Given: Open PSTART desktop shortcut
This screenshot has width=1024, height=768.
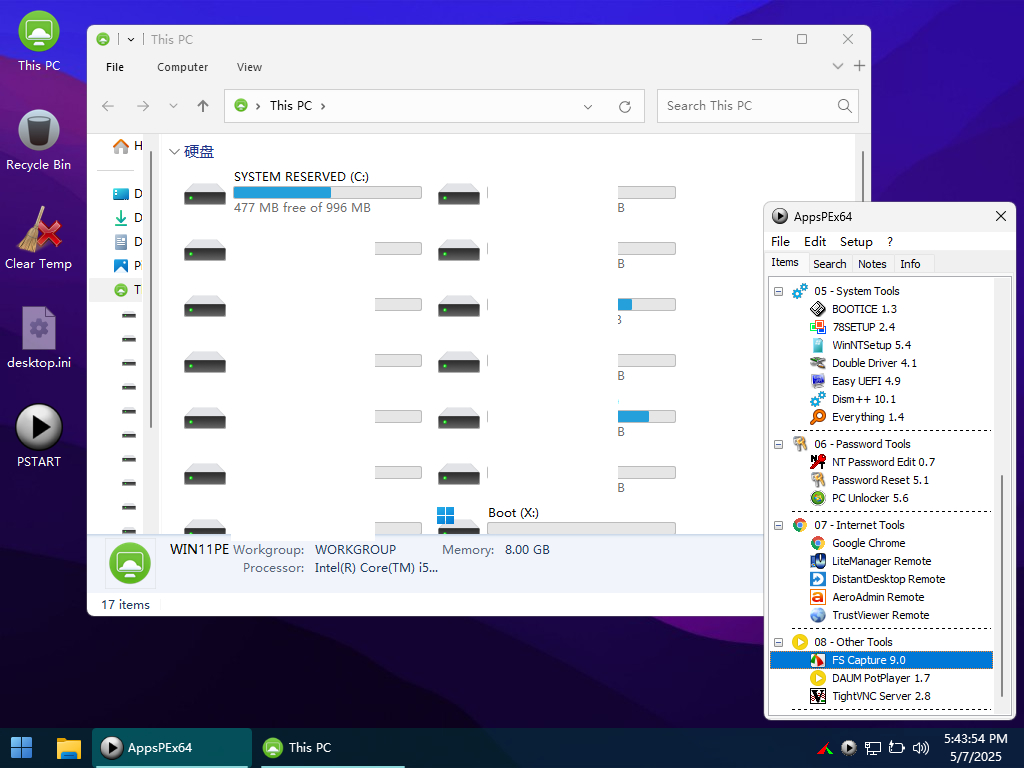Looking at the screenshot, I should (39, 436).
